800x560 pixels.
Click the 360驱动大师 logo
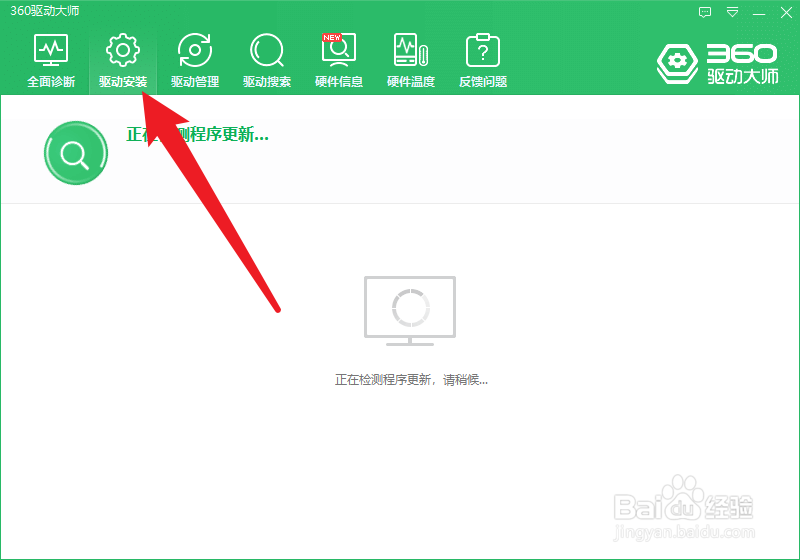pos(717,64)
